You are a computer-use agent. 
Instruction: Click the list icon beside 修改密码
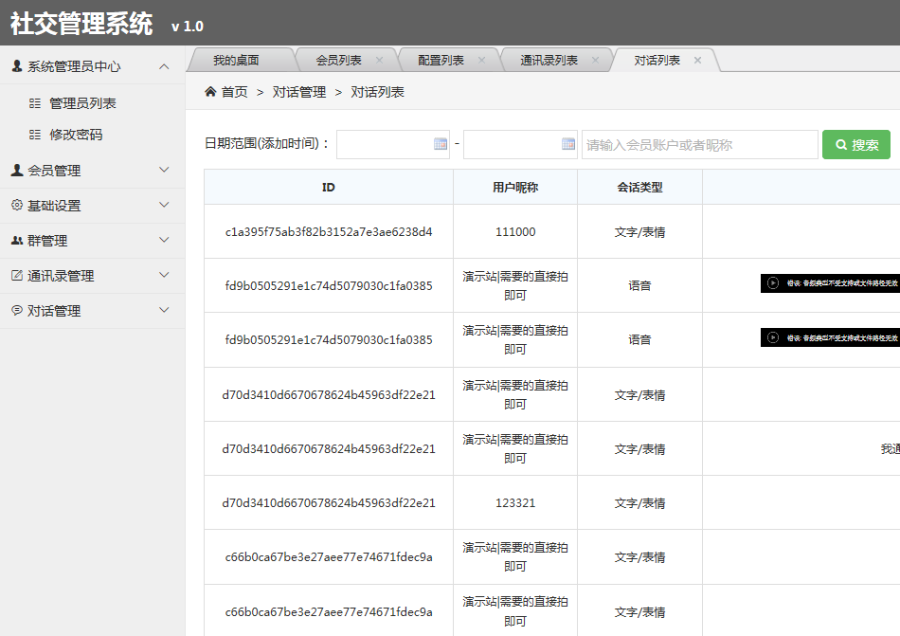click(x=35, y=135)
